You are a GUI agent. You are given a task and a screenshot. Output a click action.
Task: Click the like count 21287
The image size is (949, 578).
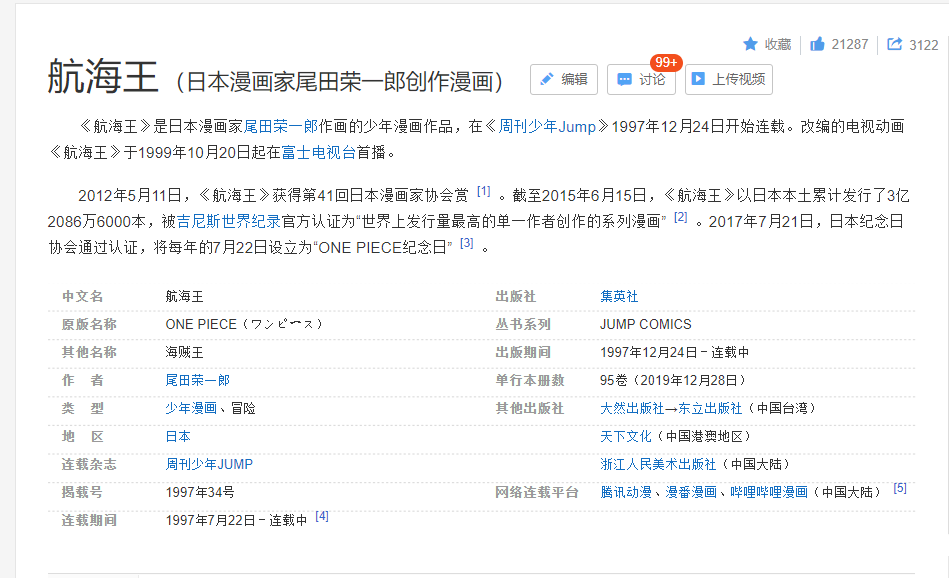(850, 44)
